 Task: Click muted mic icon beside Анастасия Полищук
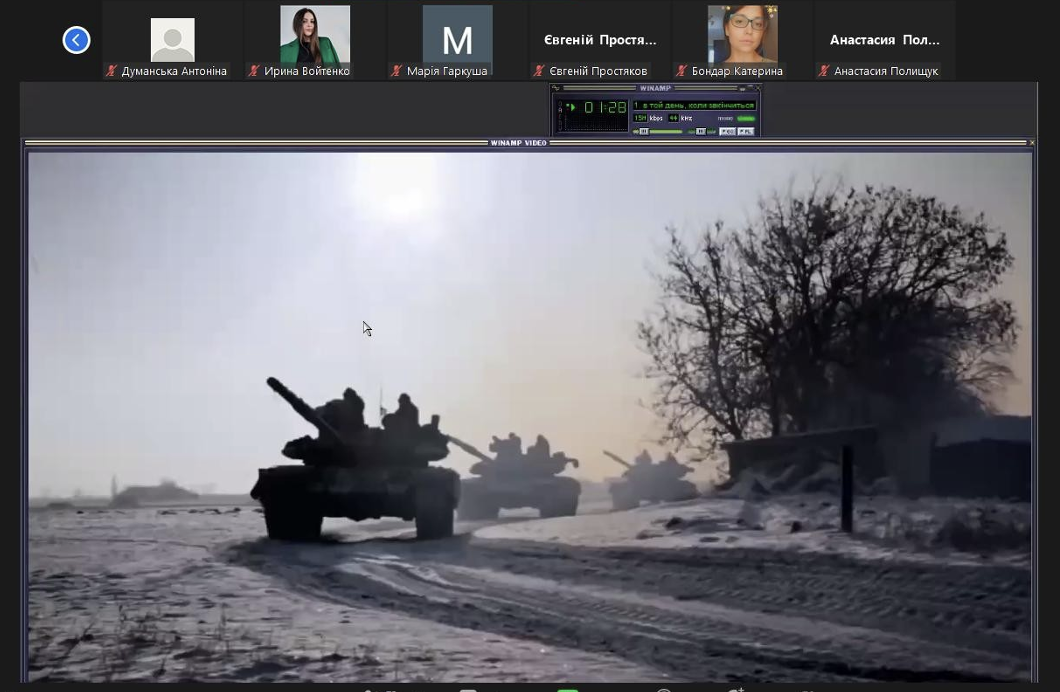(824, 71)
